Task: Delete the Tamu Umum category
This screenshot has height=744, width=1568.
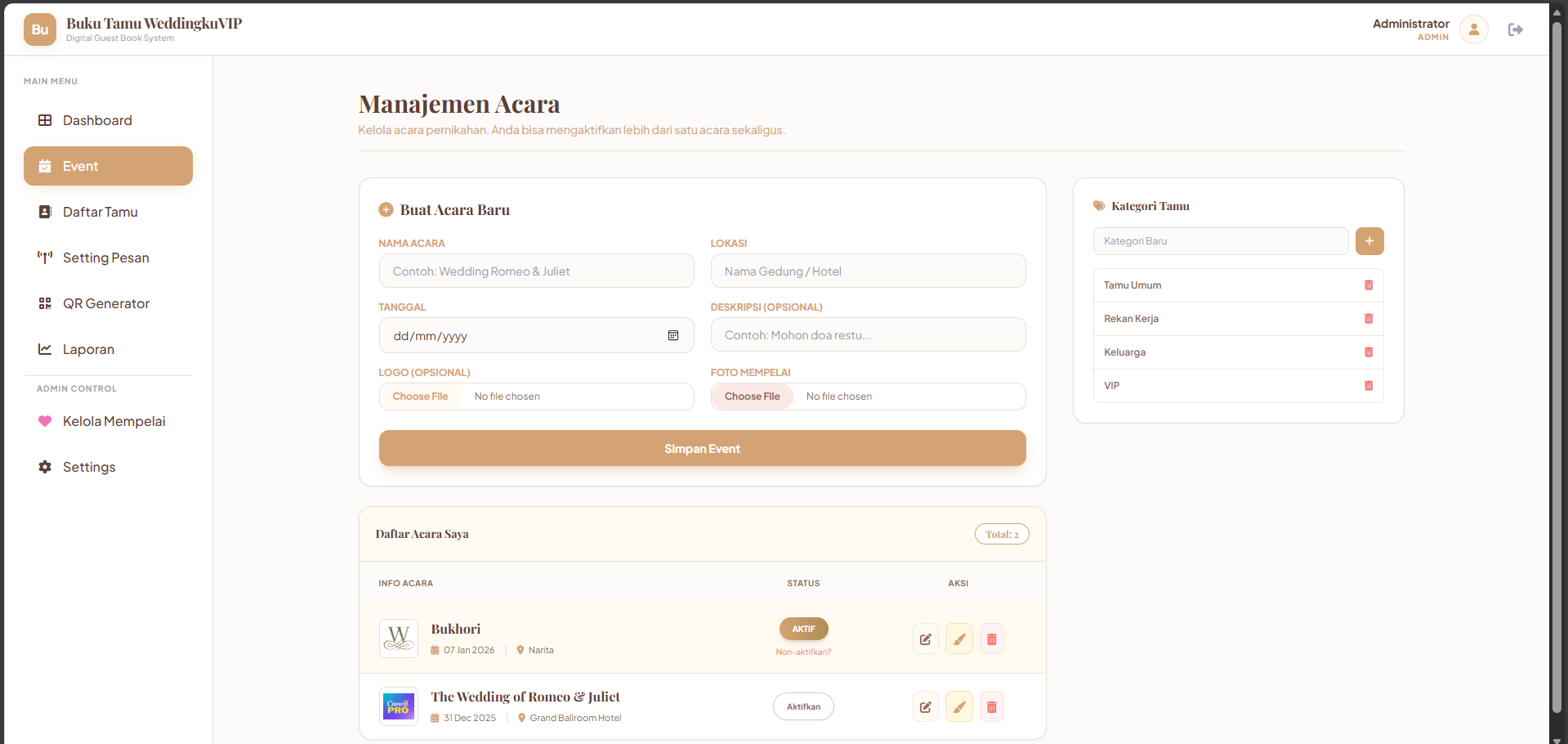Action: [x=1368, y=285]
